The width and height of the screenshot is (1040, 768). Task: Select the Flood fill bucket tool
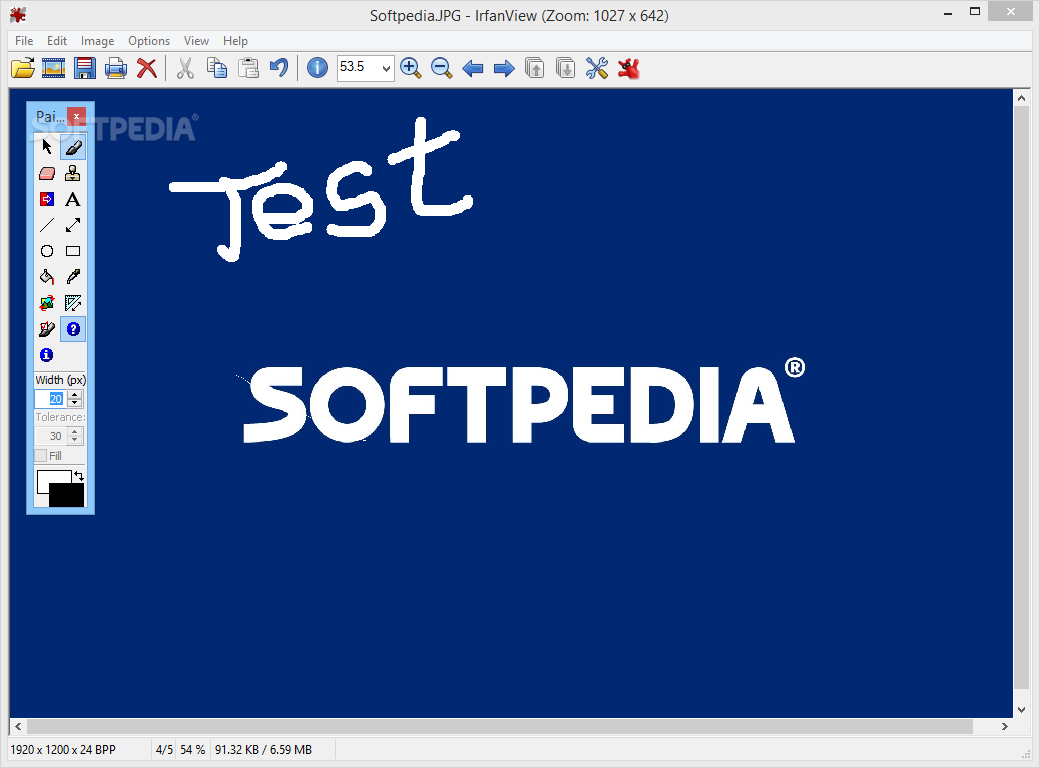click(46, 277)
